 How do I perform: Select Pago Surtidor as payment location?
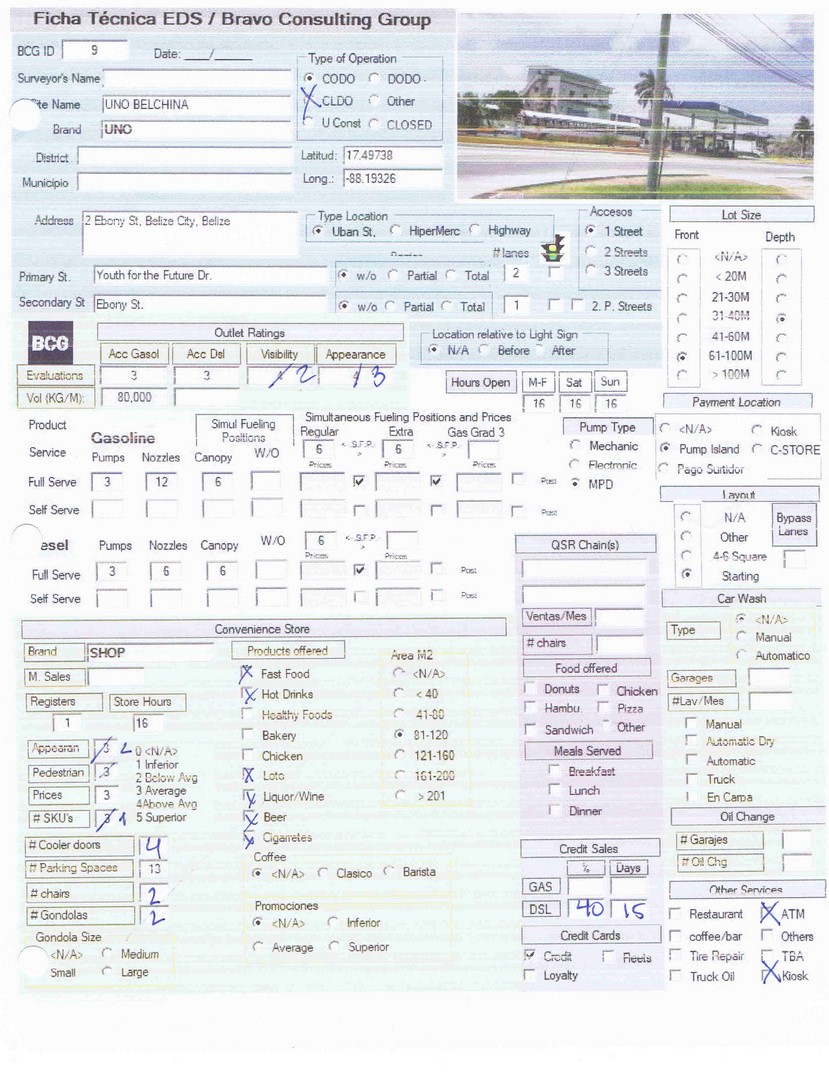[x=664, y=468]
